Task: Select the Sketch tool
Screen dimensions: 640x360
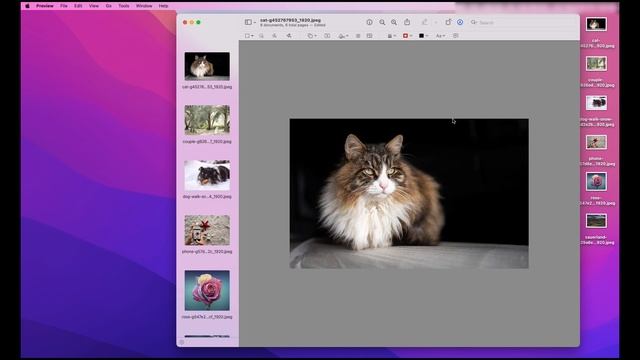Action: [x=274, y=36]
